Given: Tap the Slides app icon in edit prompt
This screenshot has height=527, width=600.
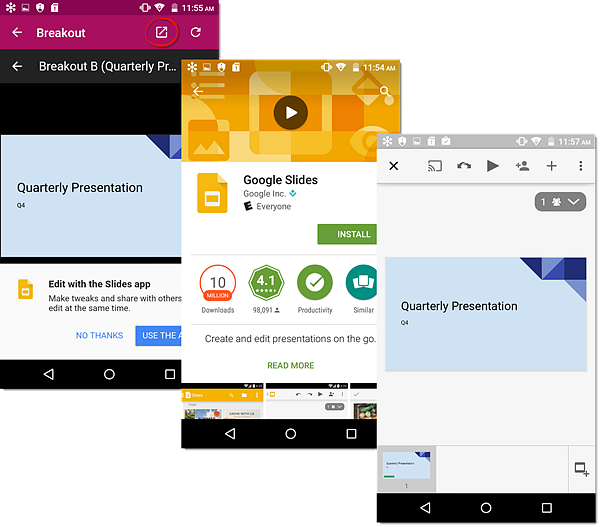Looking at the screenshot, I should [x=26, y=289].
